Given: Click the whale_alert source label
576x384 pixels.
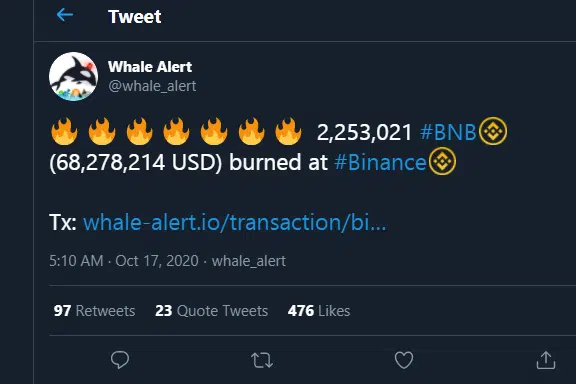Looking at the screenshot, I should coord(249,261).
